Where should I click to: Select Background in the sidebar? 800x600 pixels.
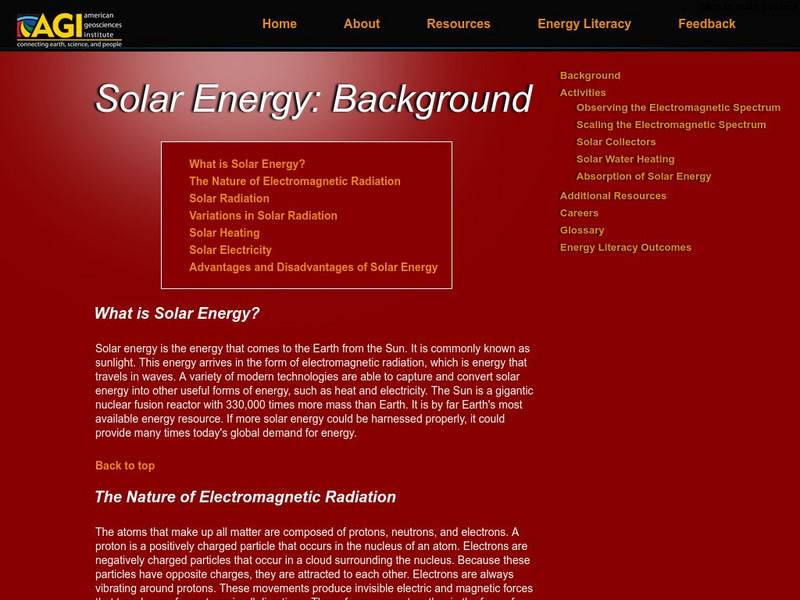pyautogui.click(x=590, y=75)
